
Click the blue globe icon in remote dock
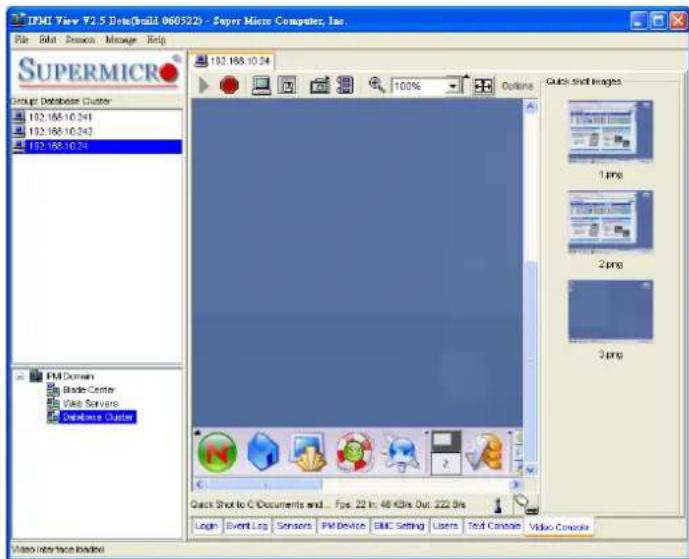click(401, 453)
